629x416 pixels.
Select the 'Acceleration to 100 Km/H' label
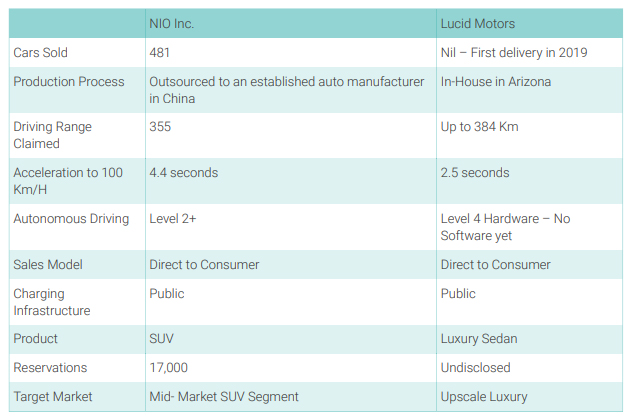(x=68, y=181)
